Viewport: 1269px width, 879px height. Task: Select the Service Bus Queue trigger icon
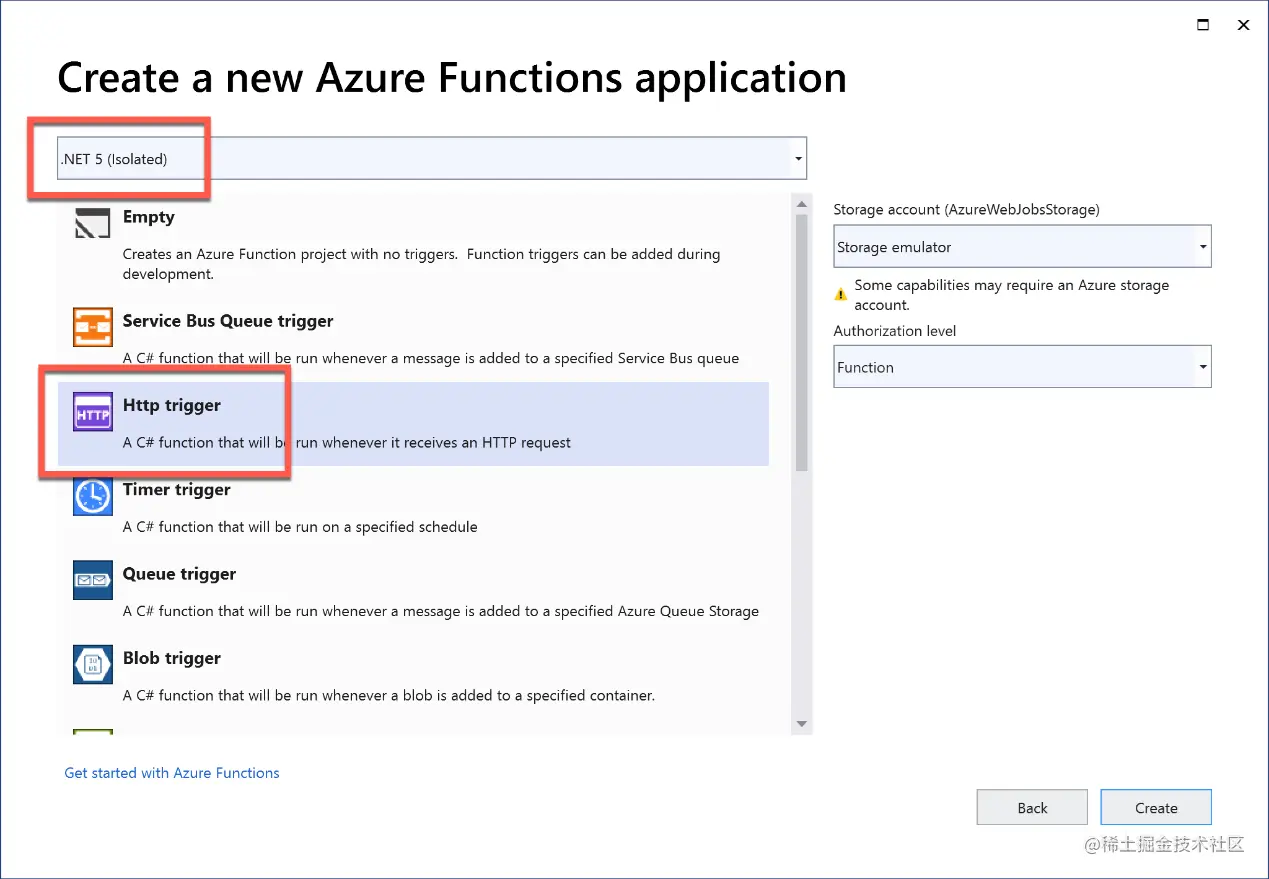(x=92, y=327)
